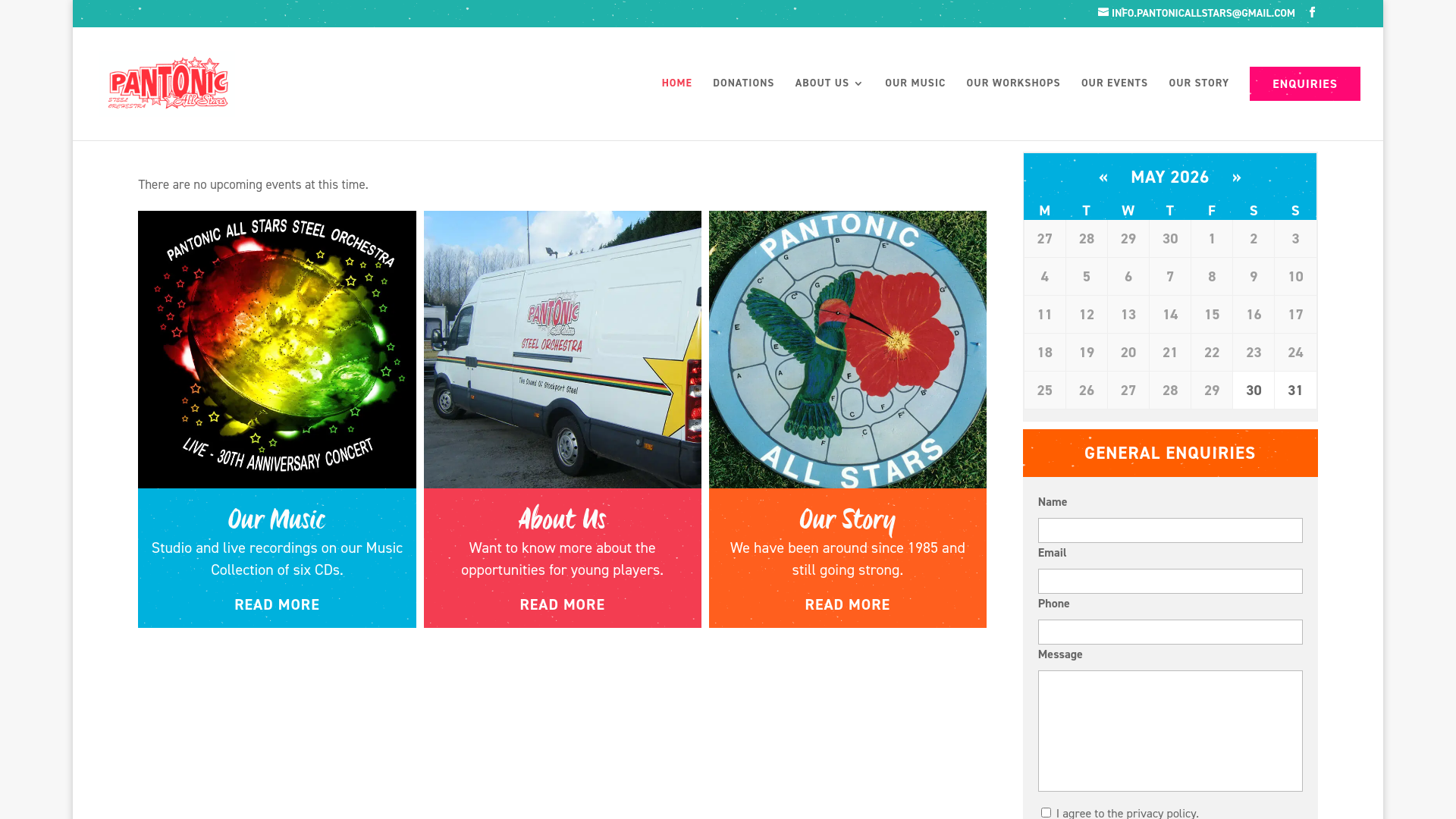Select May 30 in the calendar
The image size is (1456, 819).
tap(1254, 391)
